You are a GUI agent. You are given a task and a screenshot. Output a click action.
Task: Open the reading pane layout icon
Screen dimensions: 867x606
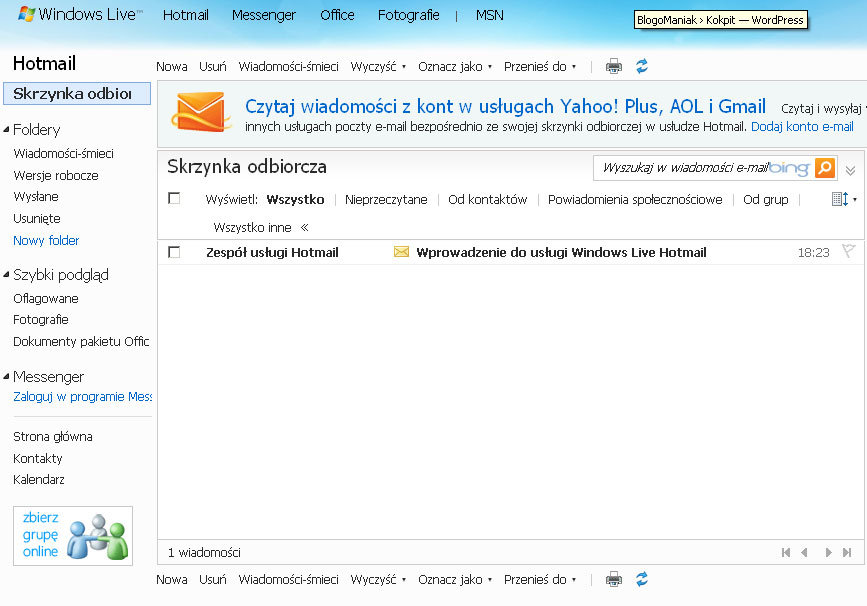click(840, 199)
